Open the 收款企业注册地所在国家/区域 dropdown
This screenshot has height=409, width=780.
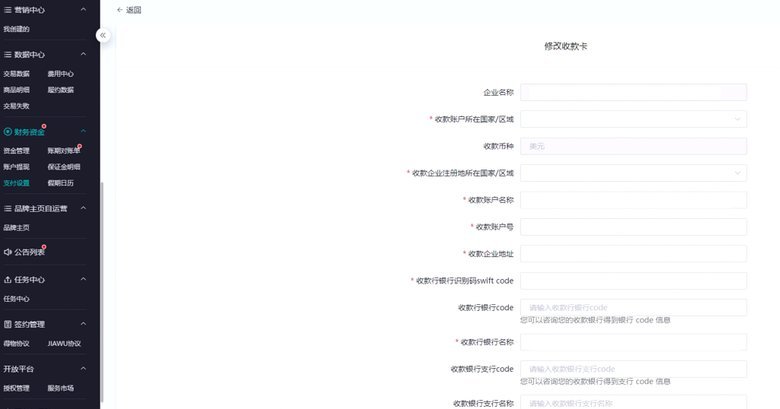click(633, 173)
